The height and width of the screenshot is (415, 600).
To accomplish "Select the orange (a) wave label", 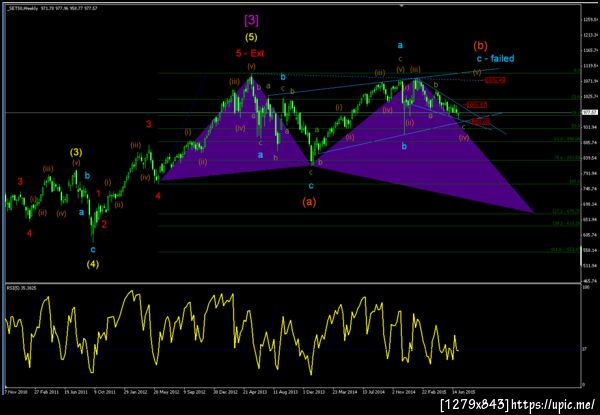I will tap(309, 202).
